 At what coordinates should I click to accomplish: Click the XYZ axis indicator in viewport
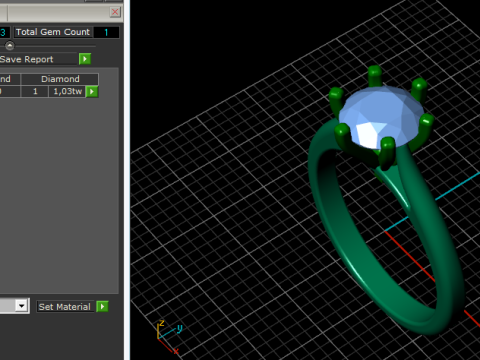[x=169, y=337]
